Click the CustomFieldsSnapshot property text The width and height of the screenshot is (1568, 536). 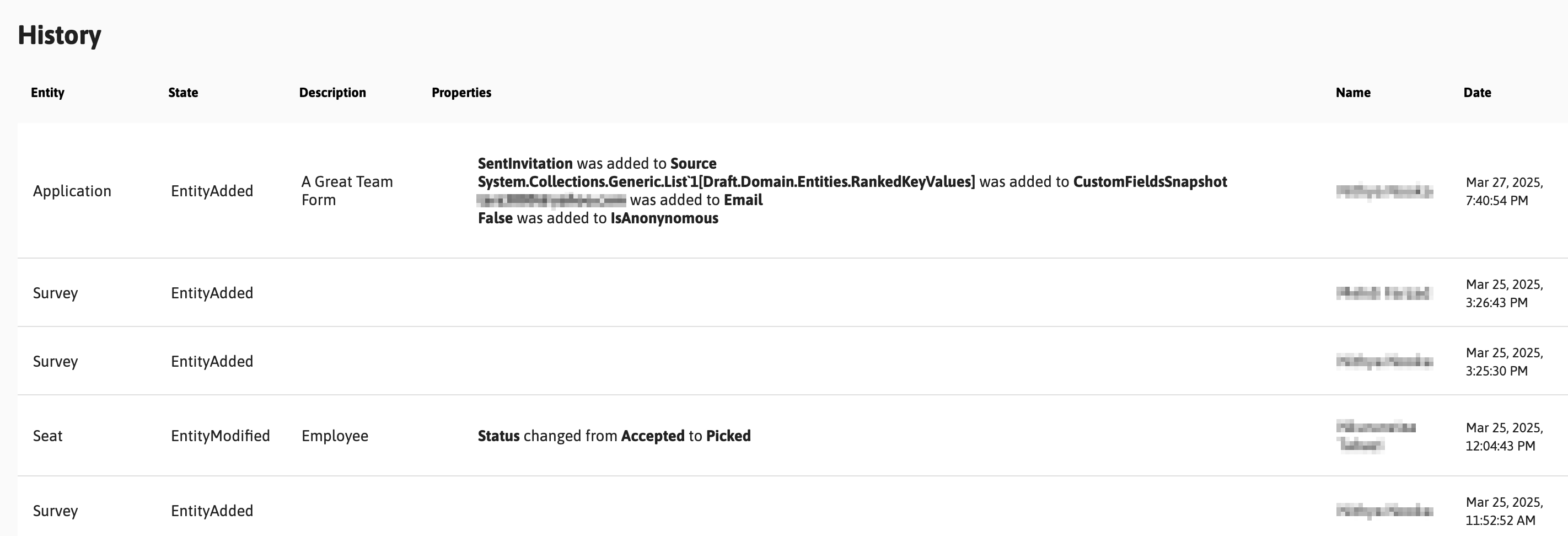tap(1150, 181)
